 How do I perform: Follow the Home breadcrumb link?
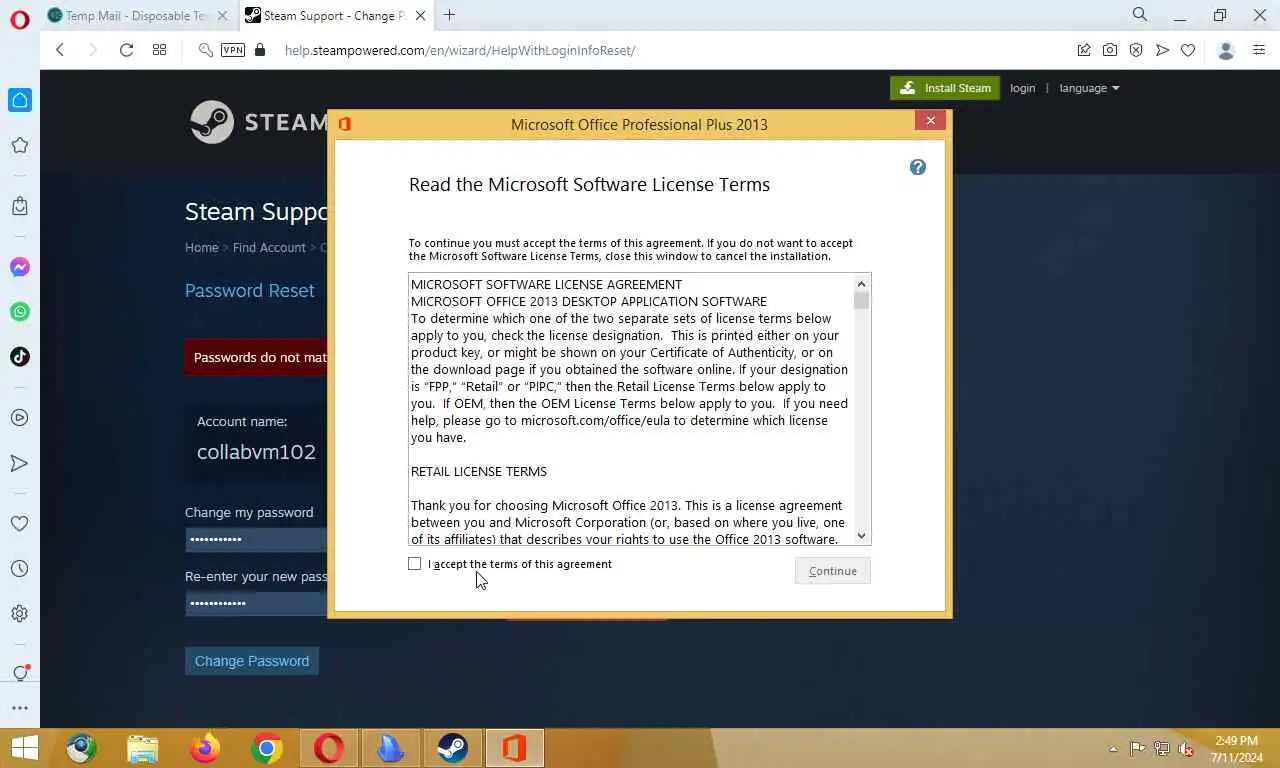point(201,247)
